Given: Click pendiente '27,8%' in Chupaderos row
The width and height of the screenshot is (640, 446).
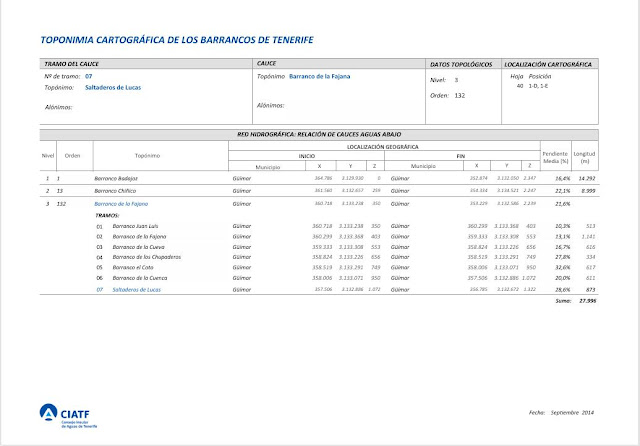Looking at the screenshot, I should point(562,257).
